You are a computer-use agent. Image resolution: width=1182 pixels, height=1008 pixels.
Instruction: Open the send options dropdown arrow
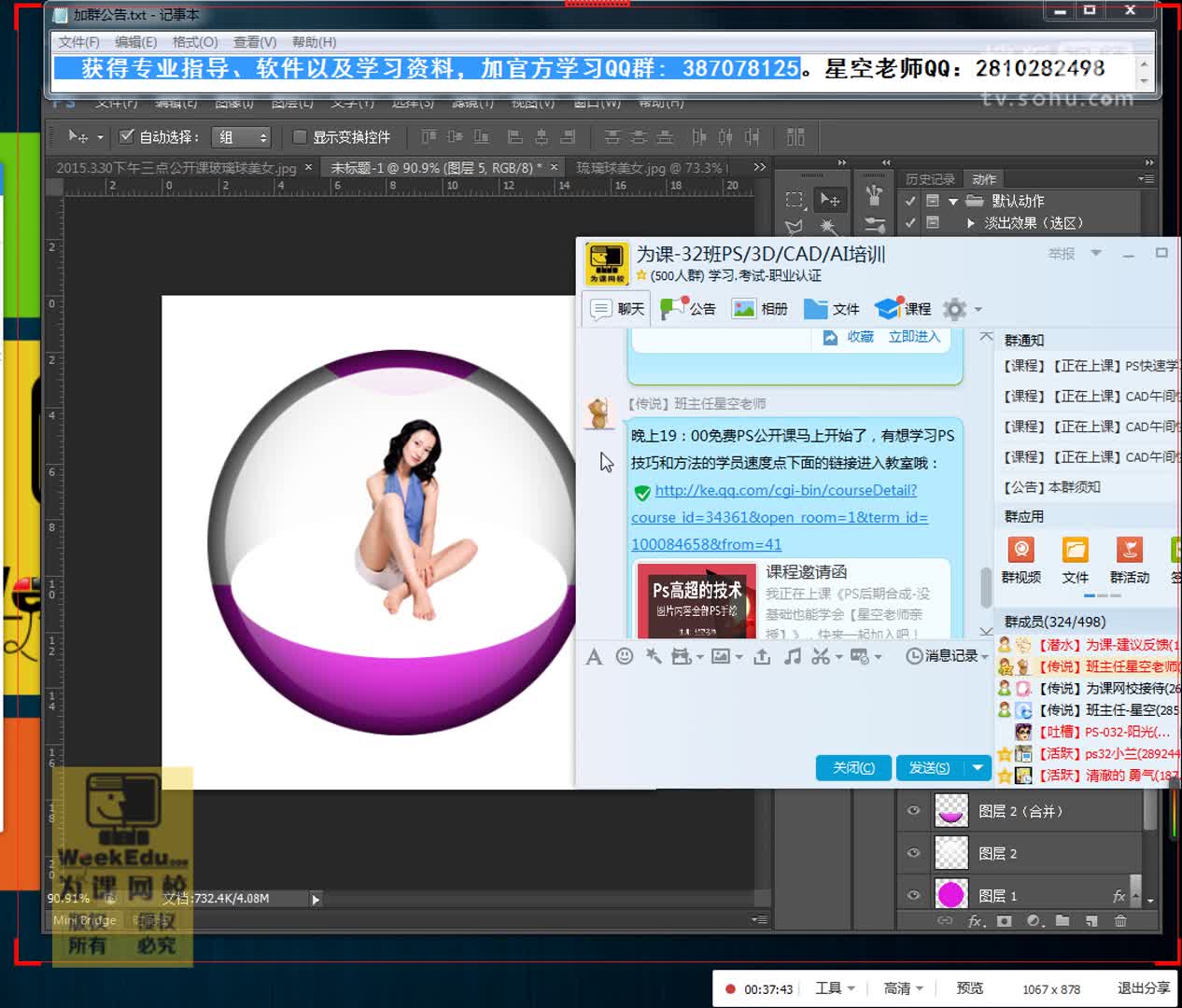[978, 767]
